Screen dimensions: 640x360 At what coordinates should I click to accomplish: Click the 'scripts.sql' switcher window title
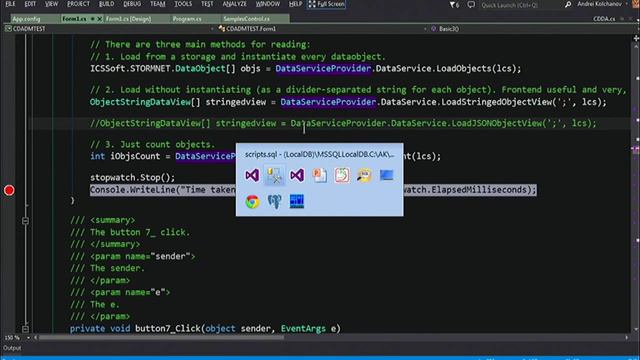[320, 155]
